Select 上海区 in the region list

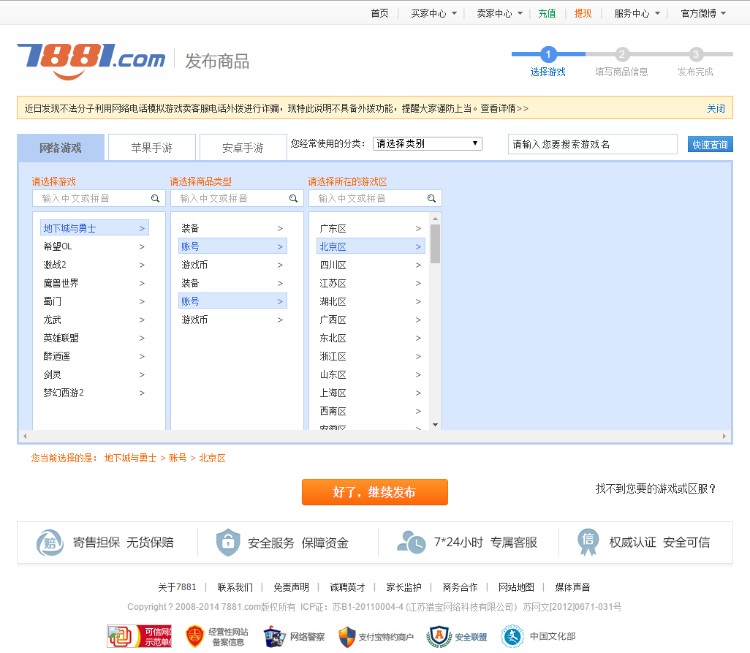coord(371,393)
